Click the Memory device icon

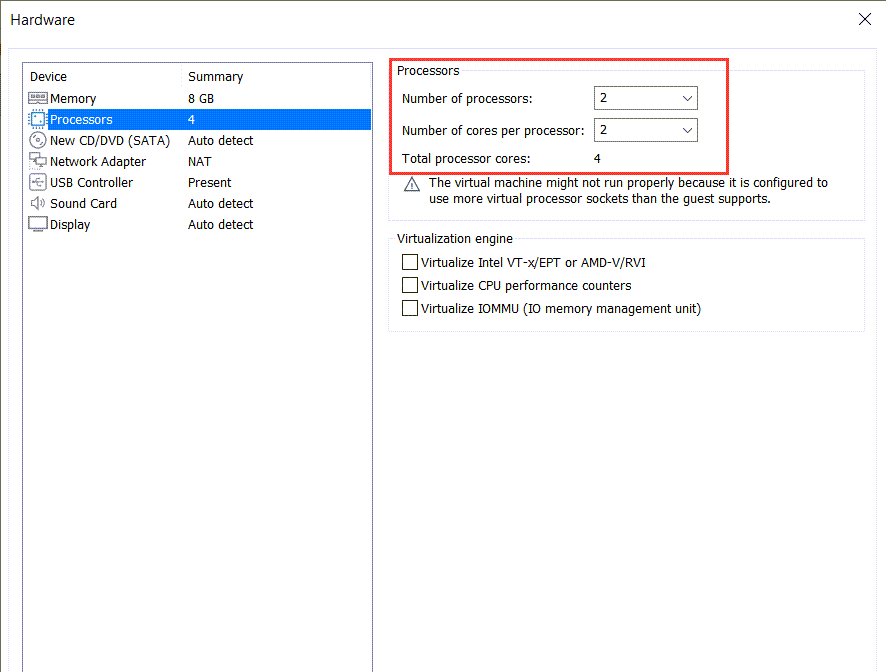tap(38, 99)
